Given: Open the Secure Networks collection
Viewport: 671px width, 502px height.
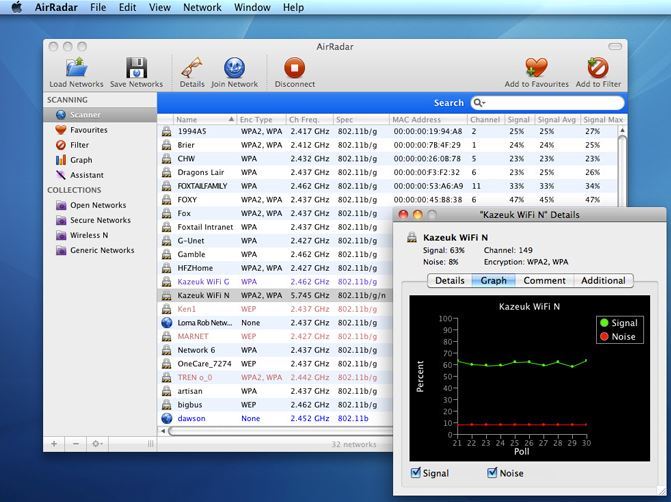Looking at the screenshot, I should click(100, 220).
